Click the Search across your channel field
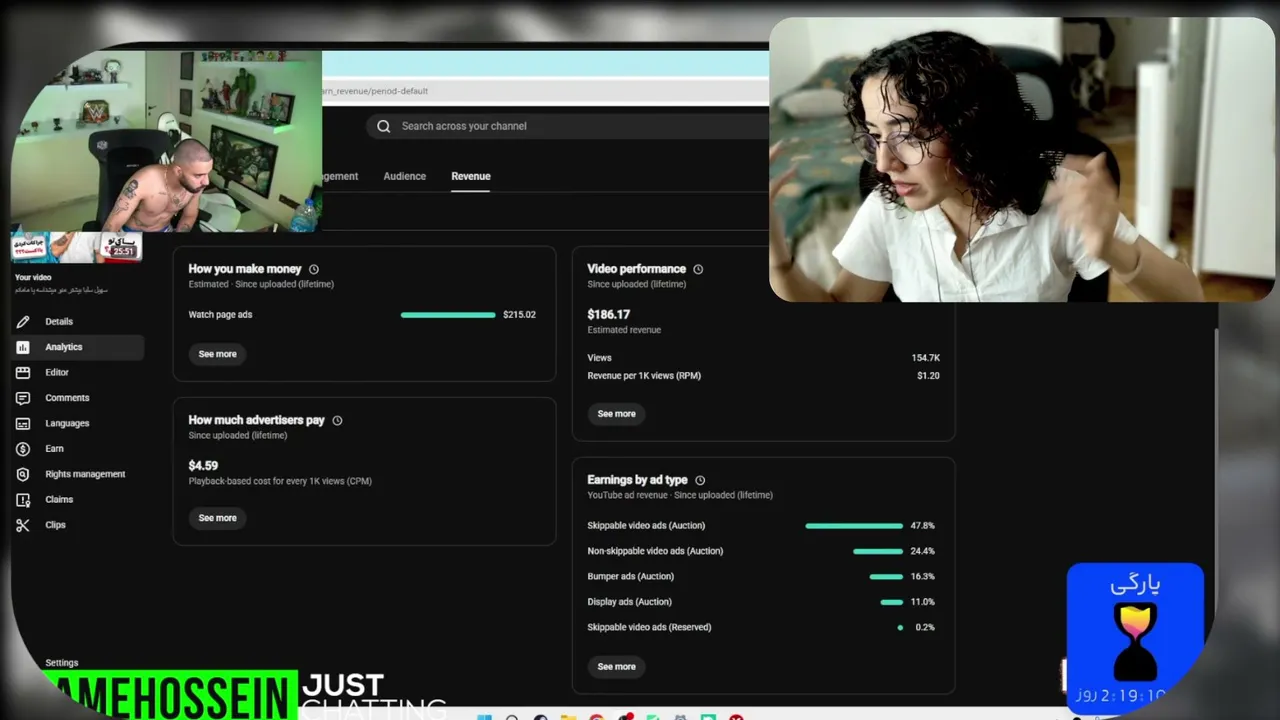The height and width of the screenshot is (720, 1280). coord(568,126)
